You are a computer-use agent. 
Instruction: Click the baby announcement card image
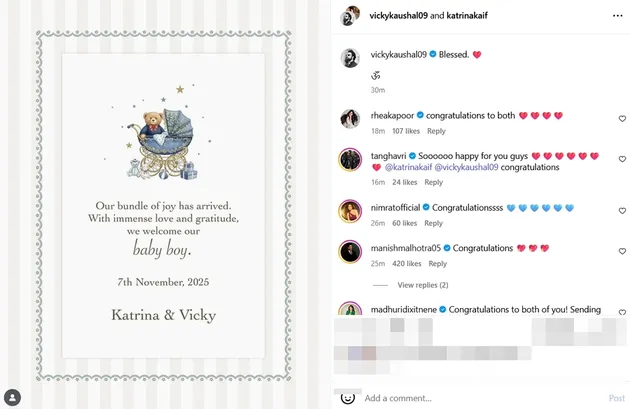(164, 205)
